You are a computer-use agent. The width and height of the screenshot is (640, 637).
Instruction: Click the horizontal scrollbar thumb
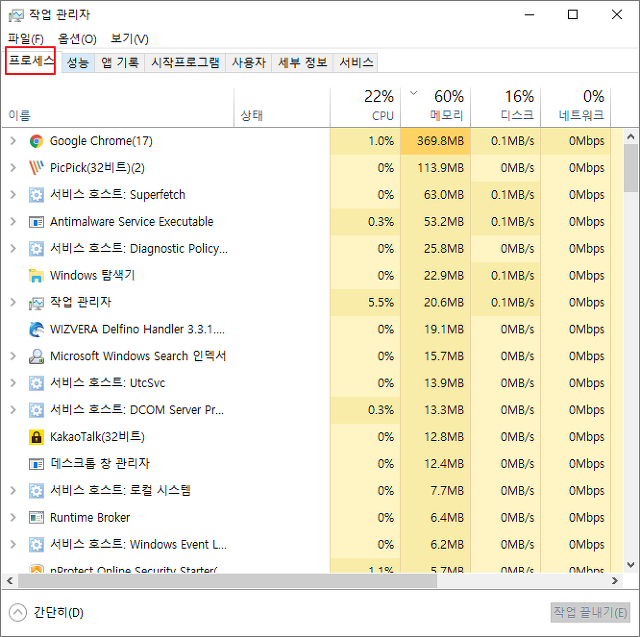click(x=227, y=581)
